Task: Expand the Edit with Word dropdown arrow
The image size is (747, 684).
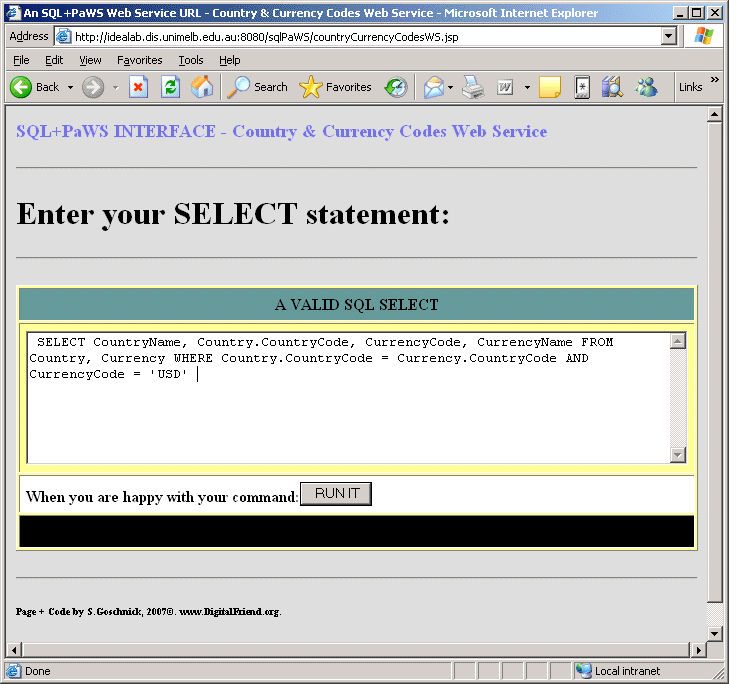Action: [527, 88]
